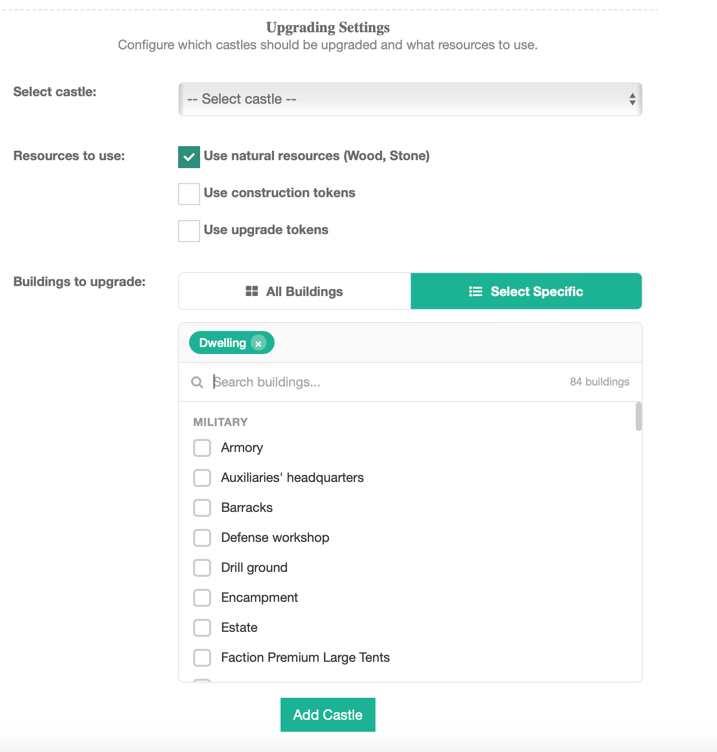The height and width of the screenshot is (752, 717).
Task: Click the Select castle dropdown arrows
Action: pyautogui.click(x=632, y=99)
